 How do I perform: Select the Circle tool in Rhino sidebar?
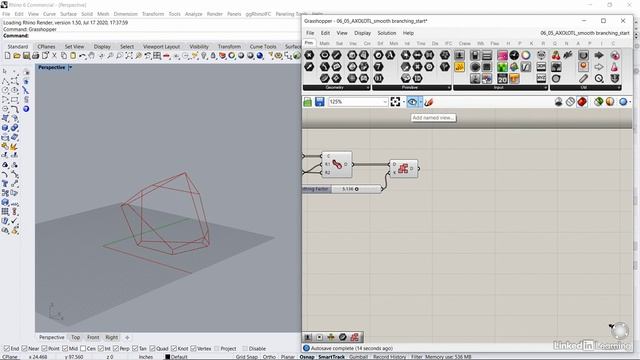coord(5,90)
